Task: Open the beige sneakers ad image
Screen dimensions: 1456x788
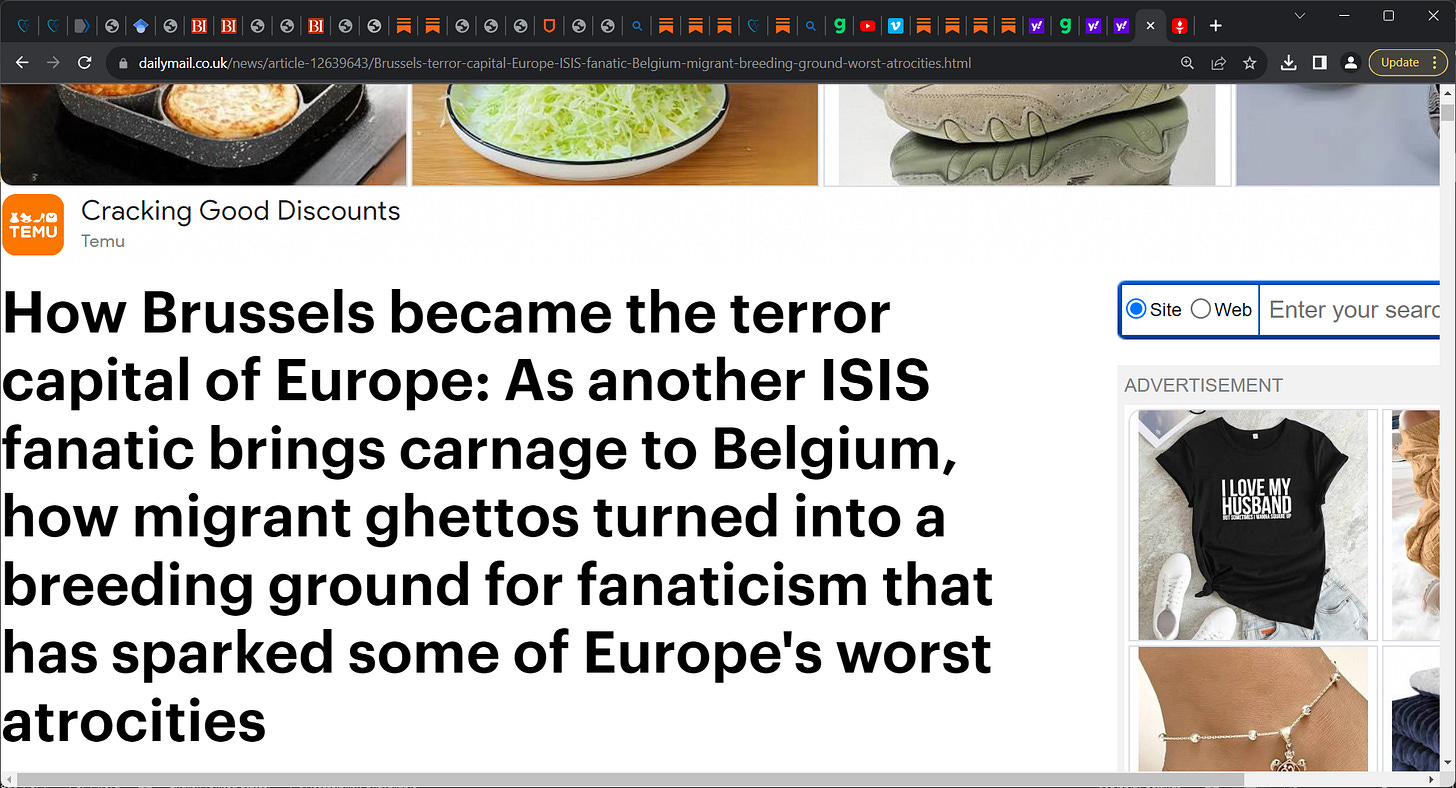Action: pos(1027,135)
